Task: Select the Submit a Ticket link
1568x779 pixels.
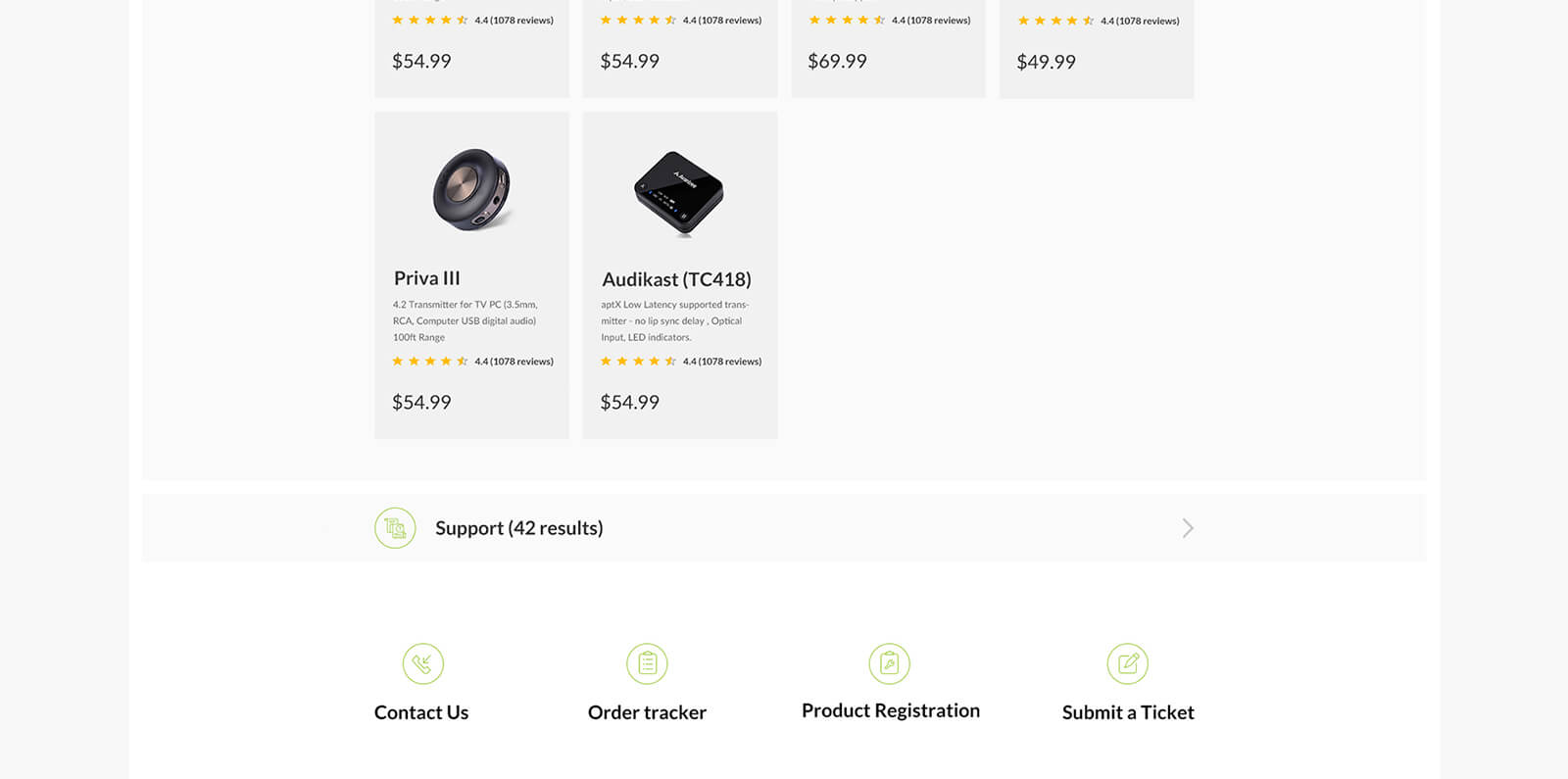Action: (1128, 712)
